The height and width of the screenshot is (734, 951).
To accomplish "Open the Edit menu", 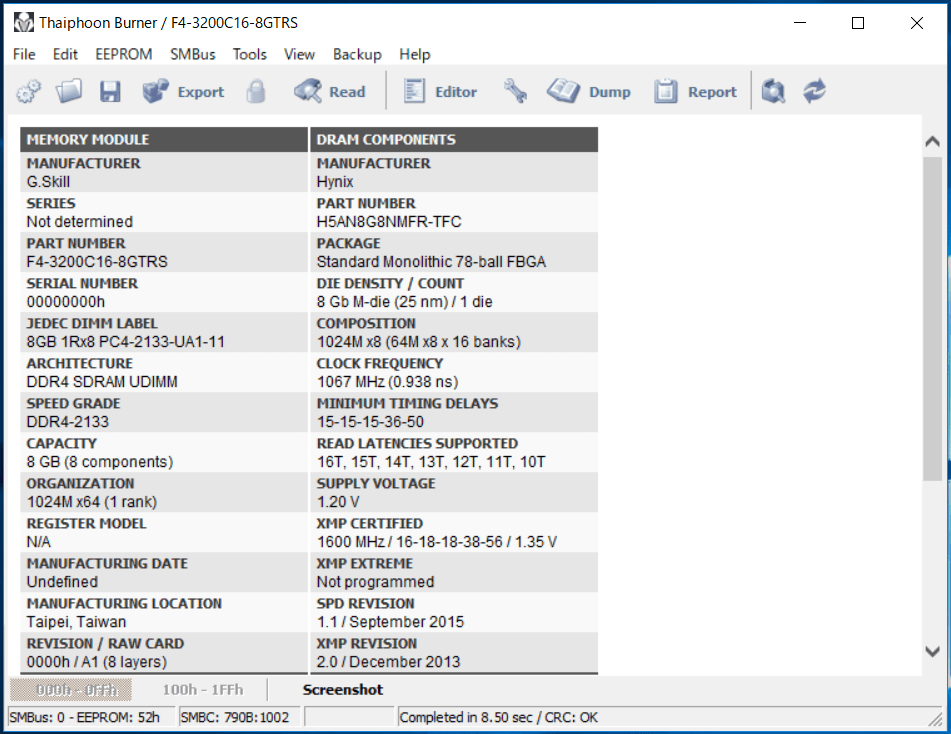I will pos(65,55).
